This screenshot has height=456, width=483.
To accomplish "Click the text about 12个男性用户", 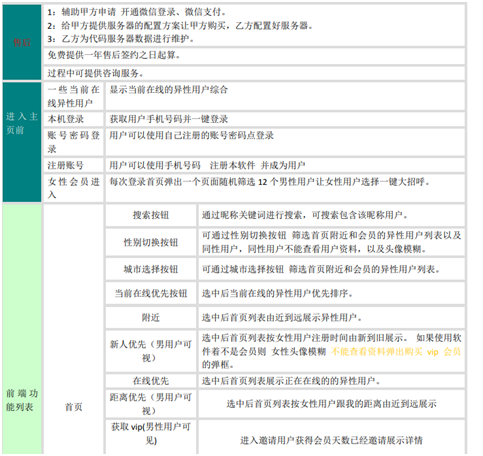I will point(270,182).
